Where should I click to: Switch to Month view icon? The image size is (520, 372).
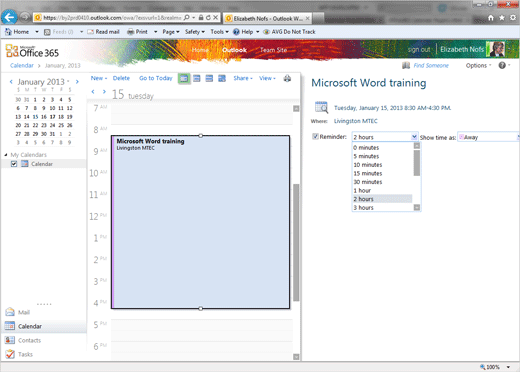(x=222, y=78)
